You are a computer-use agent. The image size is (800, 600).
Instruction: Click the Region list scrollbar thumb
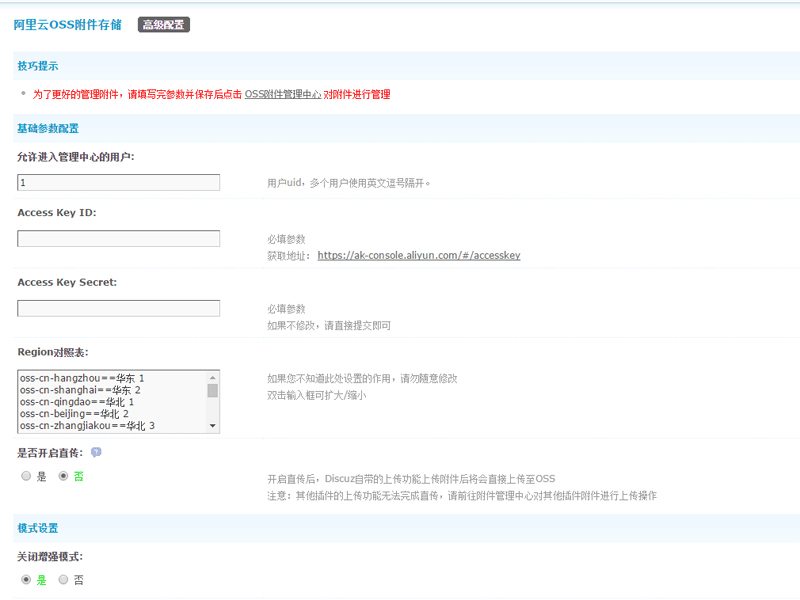(212, 390)
